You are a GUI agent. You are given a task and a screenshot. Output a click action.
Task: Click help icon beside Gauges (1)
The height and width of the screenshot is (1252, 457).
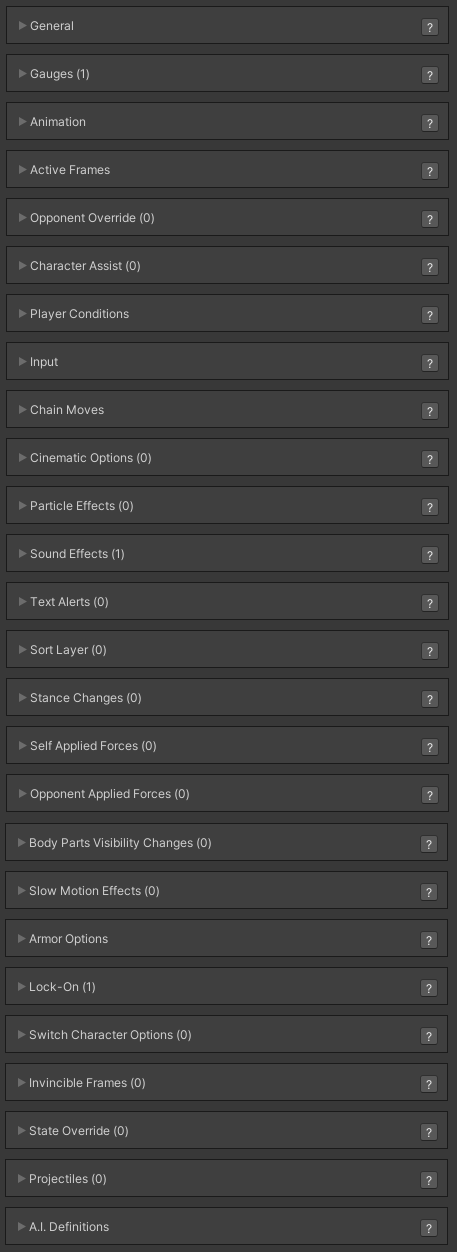pyautogui.click(x=430, y=75)
